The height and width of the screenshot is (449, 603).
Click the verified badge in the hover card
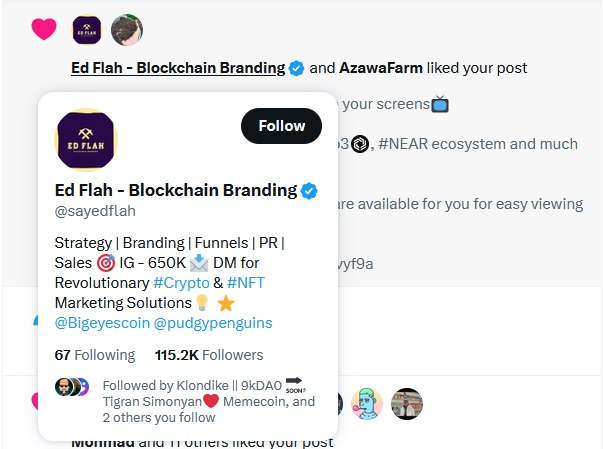click(x=311, y=190)
